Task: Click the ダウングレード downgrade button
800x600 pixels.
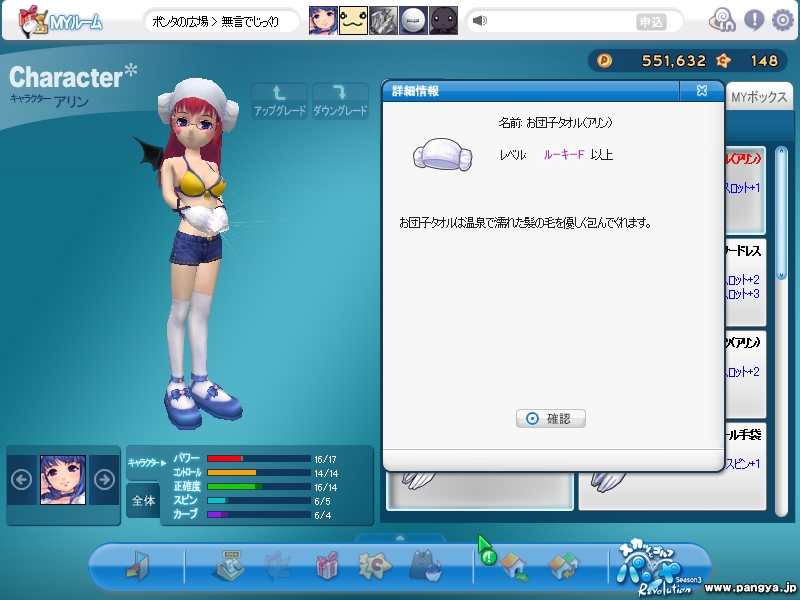Action: pyautogui.click(x=340, y=101)
